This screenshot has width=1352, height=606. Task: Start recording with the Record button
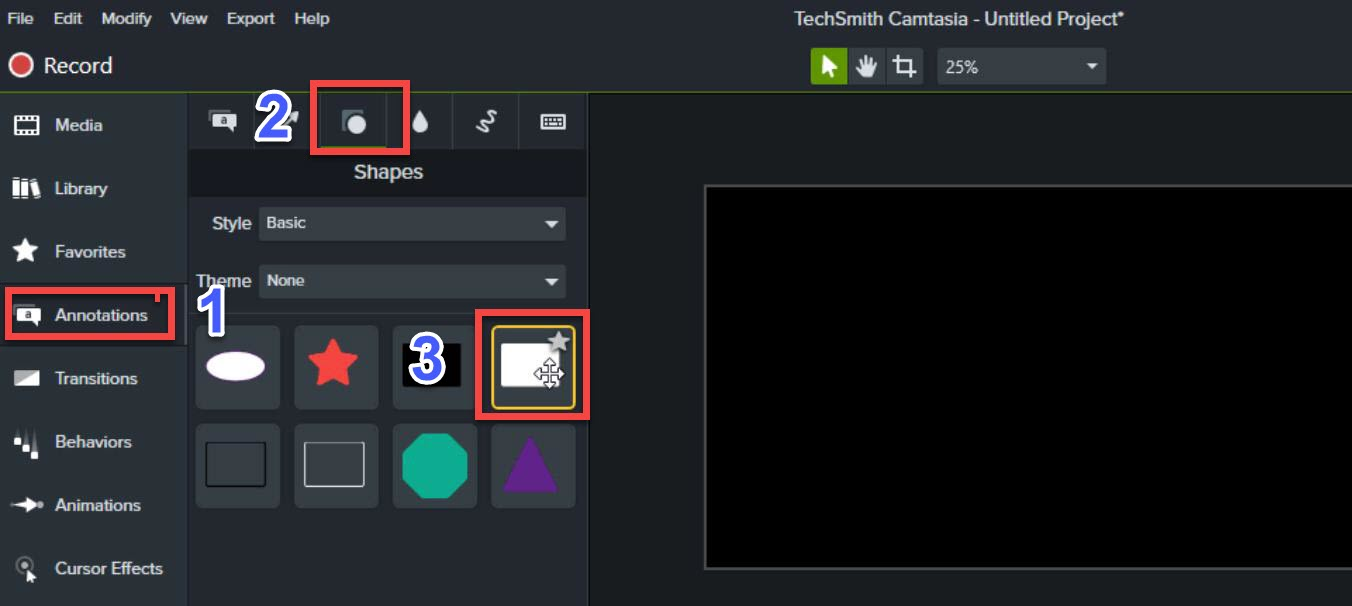coord(61,66)
